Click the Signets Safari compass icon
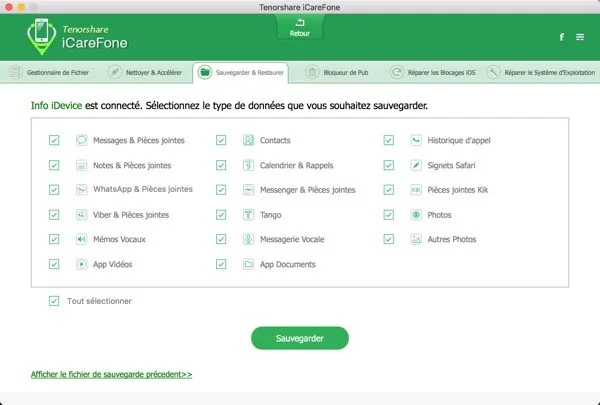Screen dimensions: 600x405 click(416, 165)
